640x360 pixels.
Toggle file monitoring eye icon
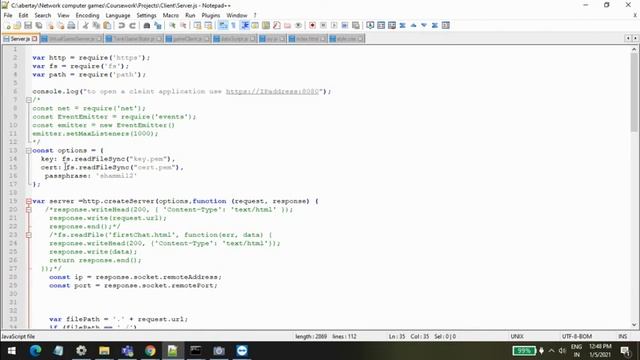tap(298, 26)
